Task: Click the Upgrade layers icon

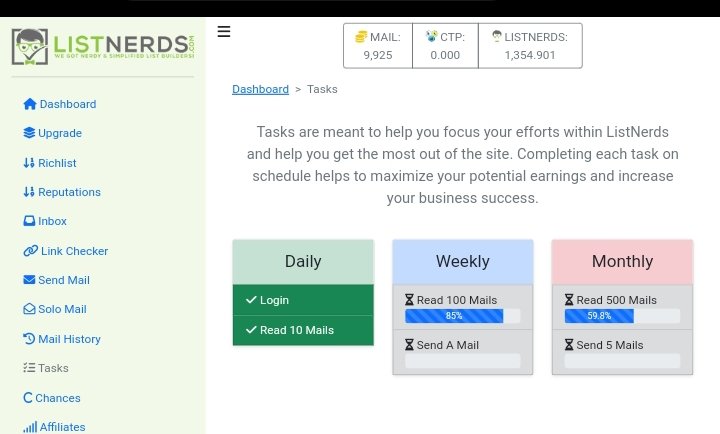Action: (29, 133)
